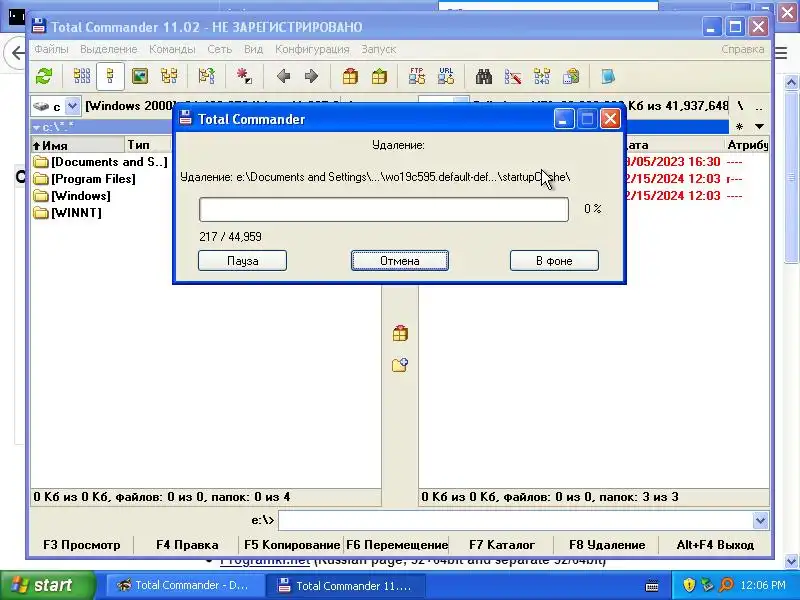
Task: Open the left drive selector dropdown
Action: 73,106
